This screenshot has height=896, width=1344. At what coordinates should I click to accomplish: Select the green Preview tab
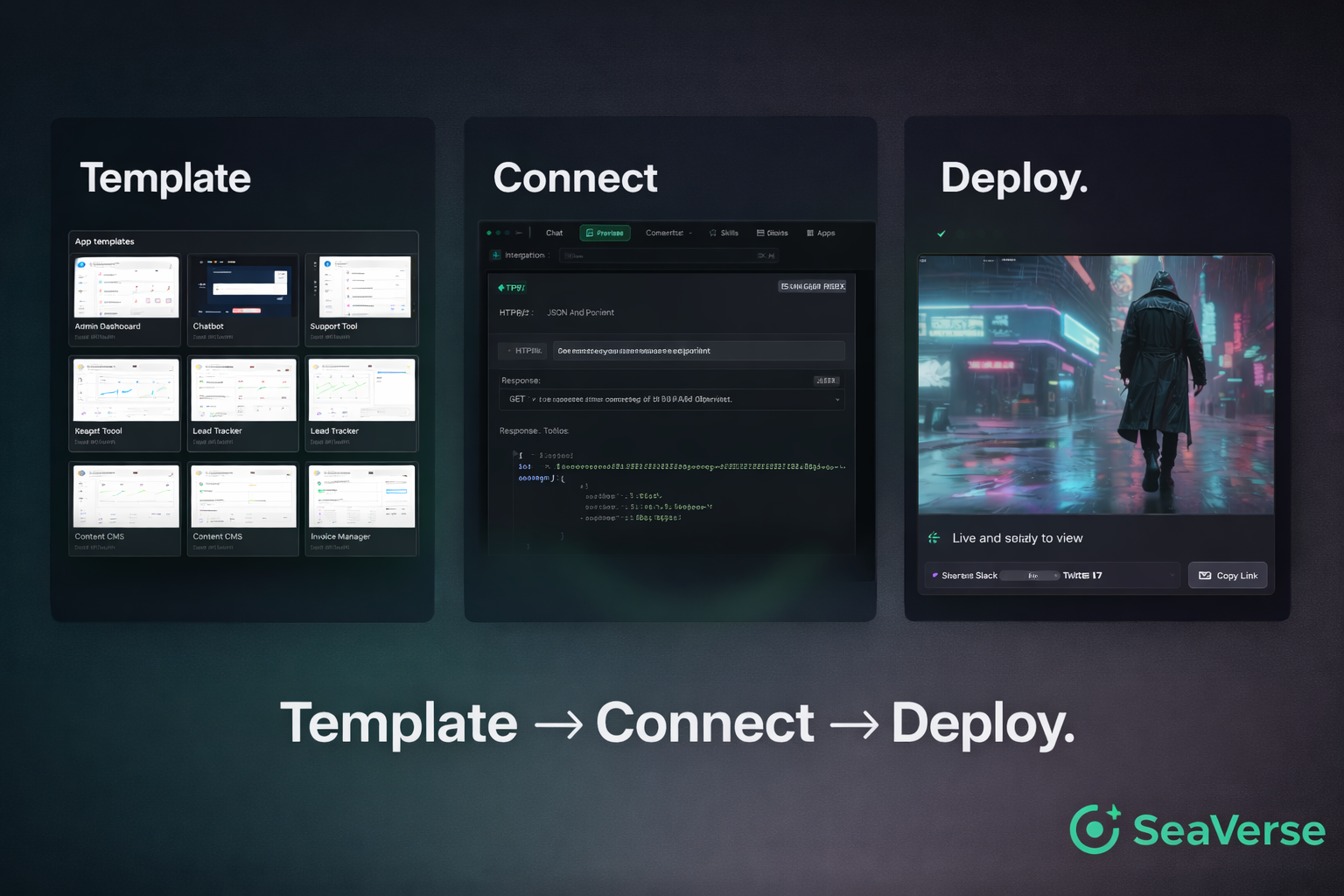(x=605, y=234)
